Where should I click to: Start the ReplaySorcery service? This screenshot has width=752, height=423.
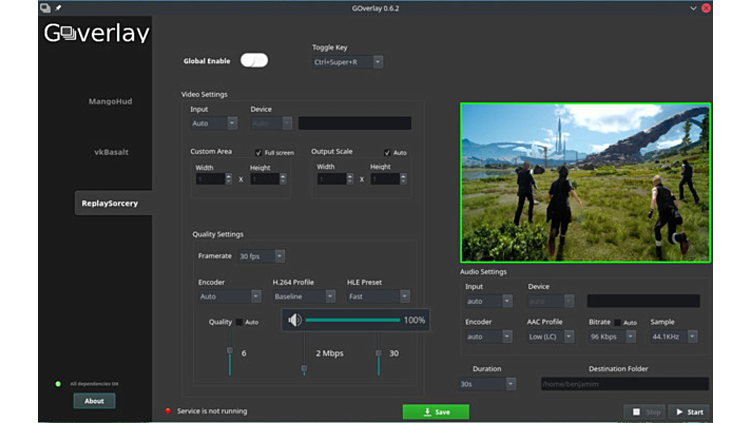[689, 411]
